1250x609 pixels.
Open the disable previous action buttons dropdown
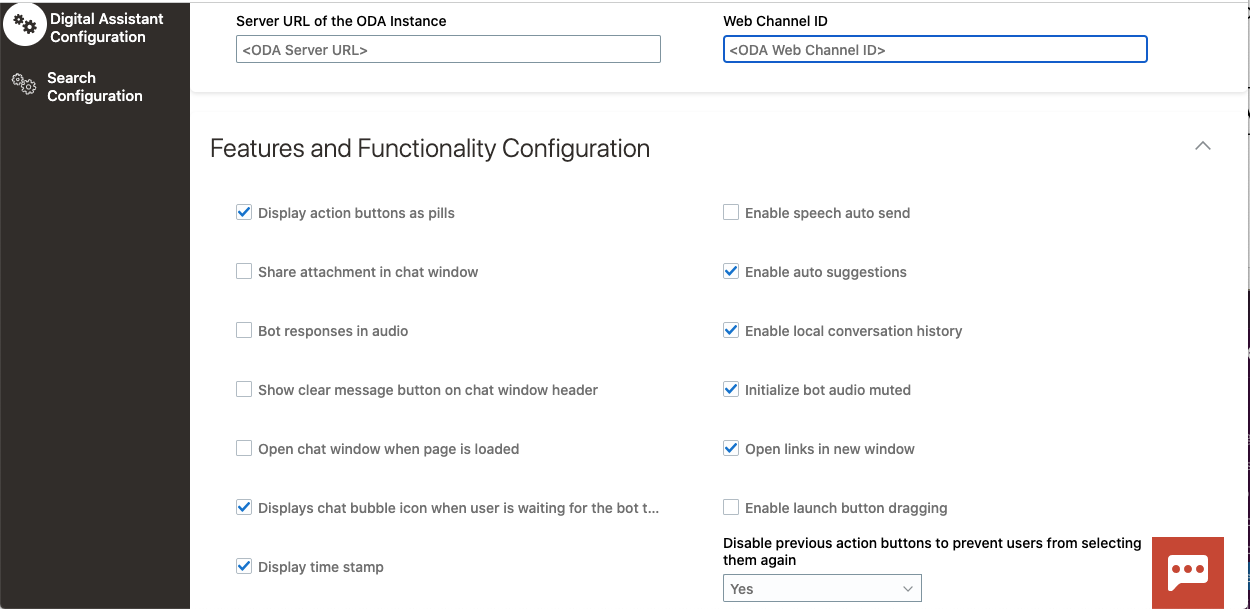tap(822, 589)
